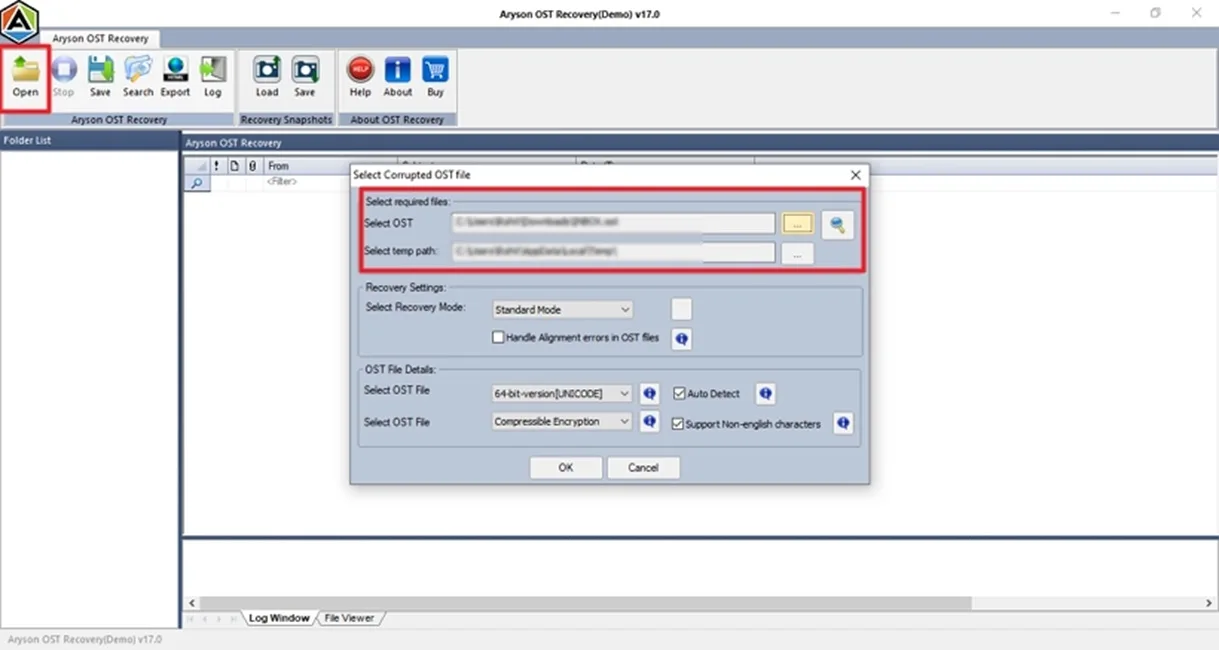The image size is (1219, 650).
Task: Click the blank button beside Standard Mode
Action: coord(681,309)
